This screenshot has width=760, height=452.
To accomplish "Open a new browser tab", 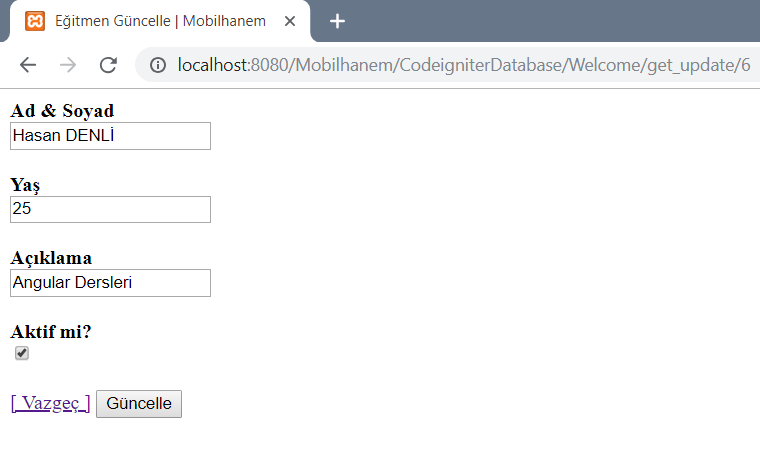I will pyautogui.click(x=337, y=21).
